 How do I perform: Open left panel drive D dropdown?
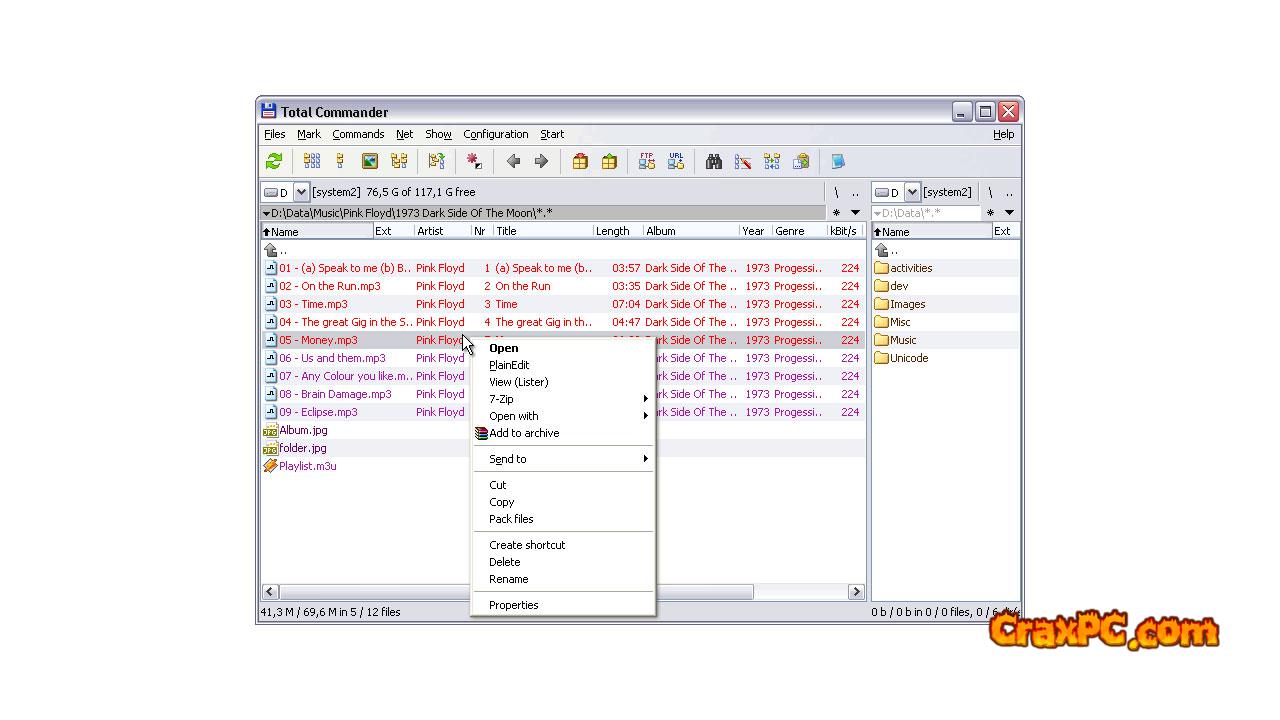(300, 192)
